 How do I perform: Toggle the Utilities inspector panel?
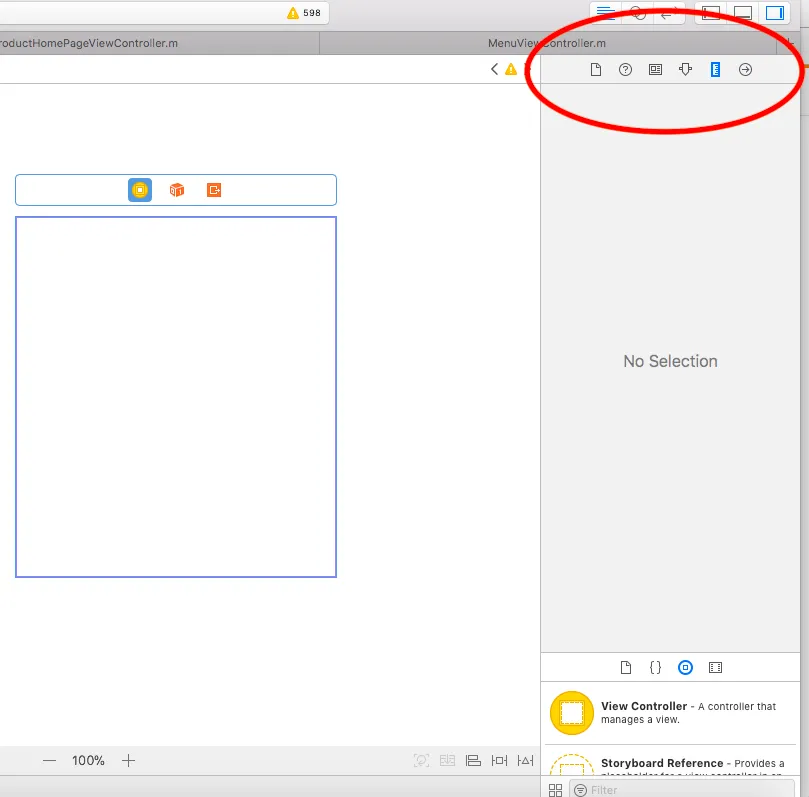(x=775, y=13)
